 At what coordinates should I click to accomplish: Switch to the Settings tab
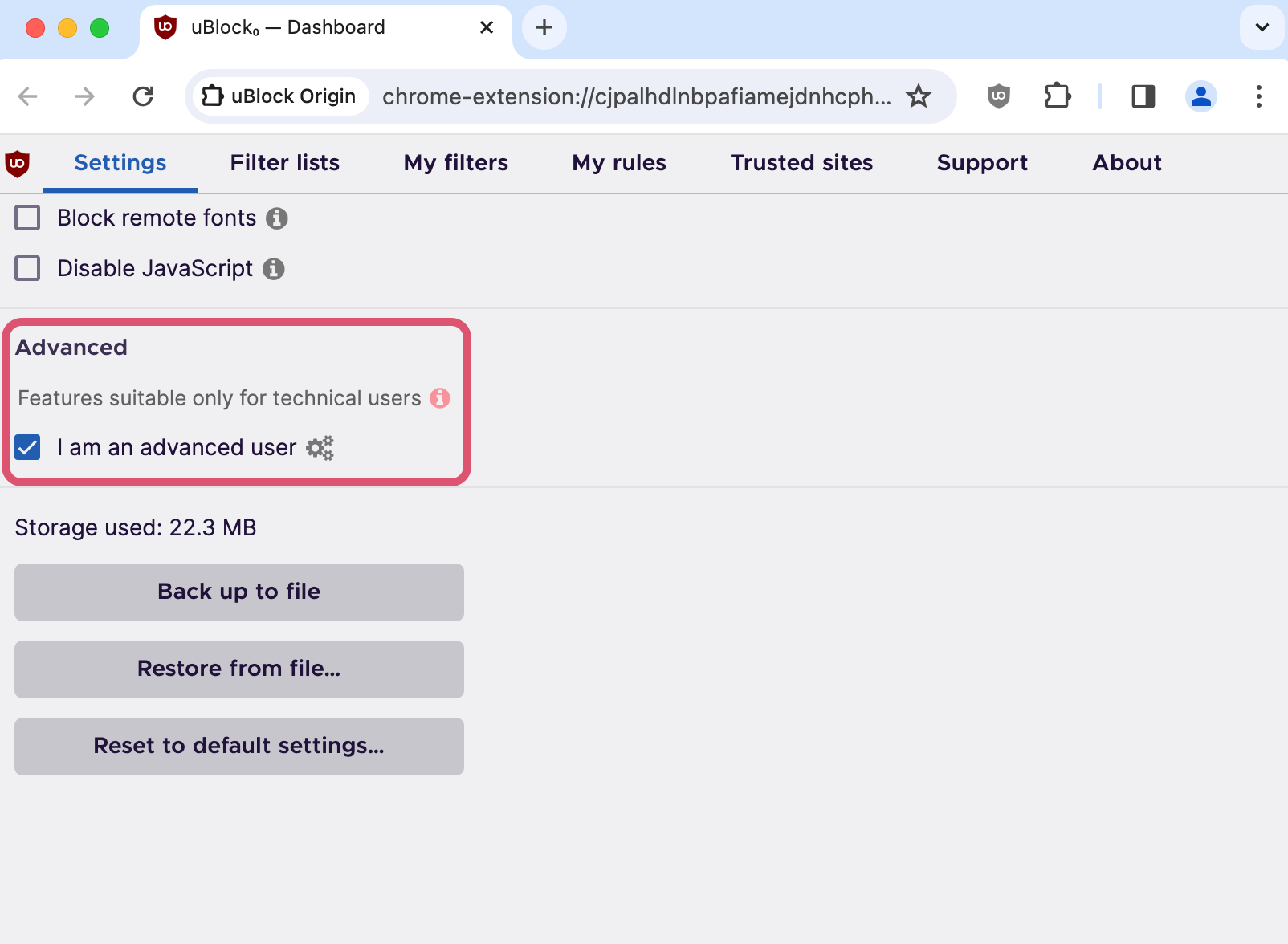pos(120,163)
